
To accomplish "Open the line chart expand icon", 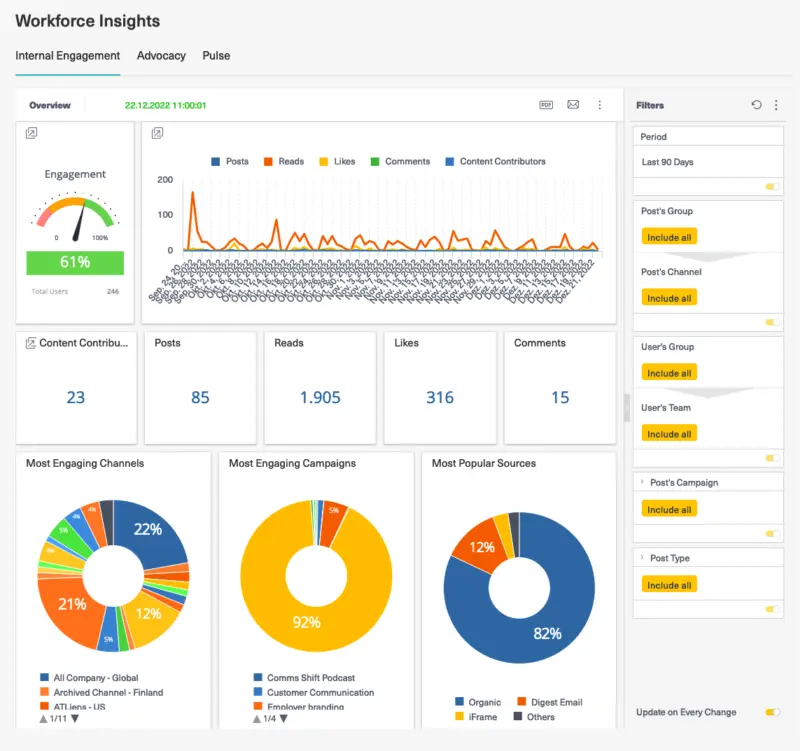I will (157, 133).
